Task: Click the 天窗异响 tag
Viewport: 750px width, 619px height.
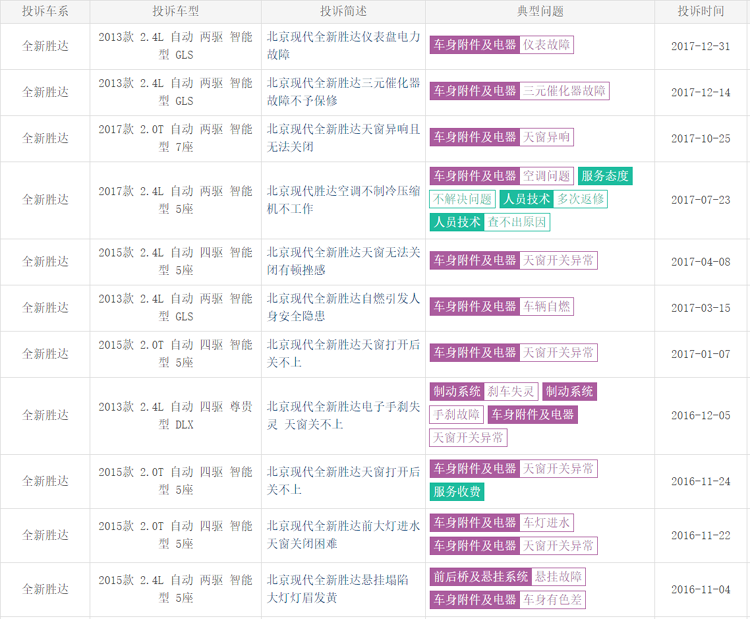Action: tap(547, 137)
